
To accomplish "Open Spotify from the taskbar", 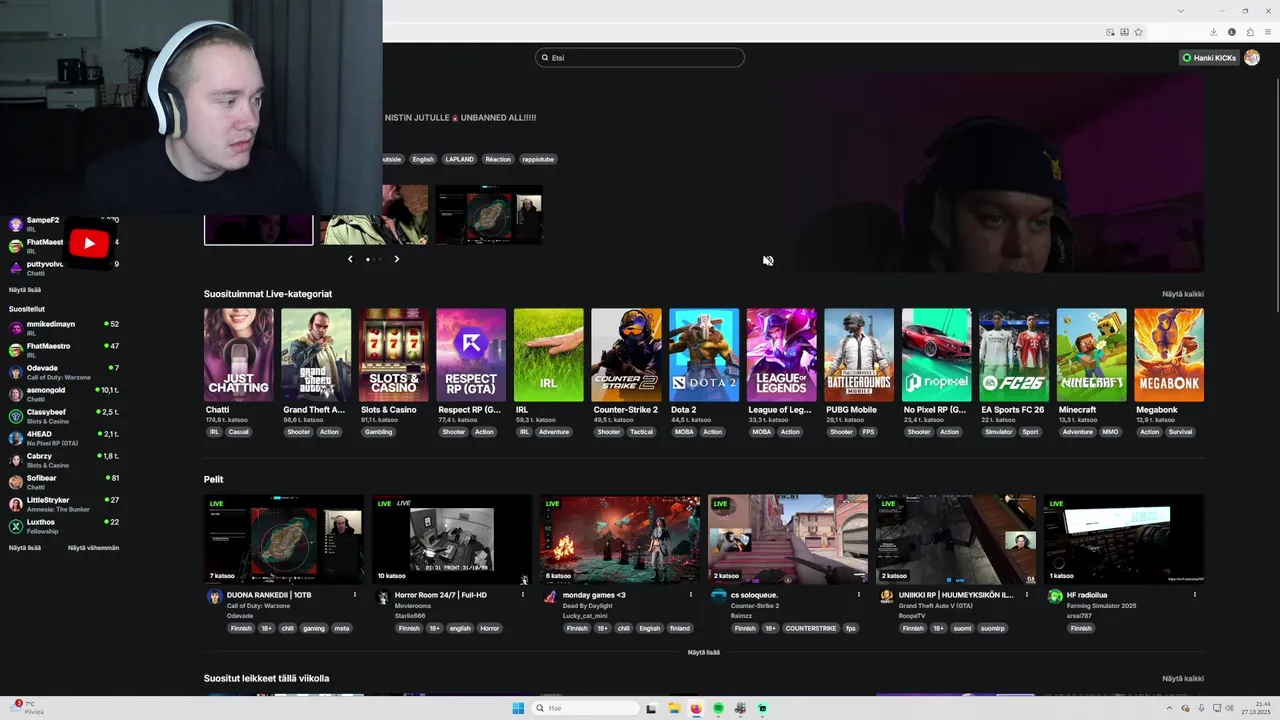I will click(718, 708).
